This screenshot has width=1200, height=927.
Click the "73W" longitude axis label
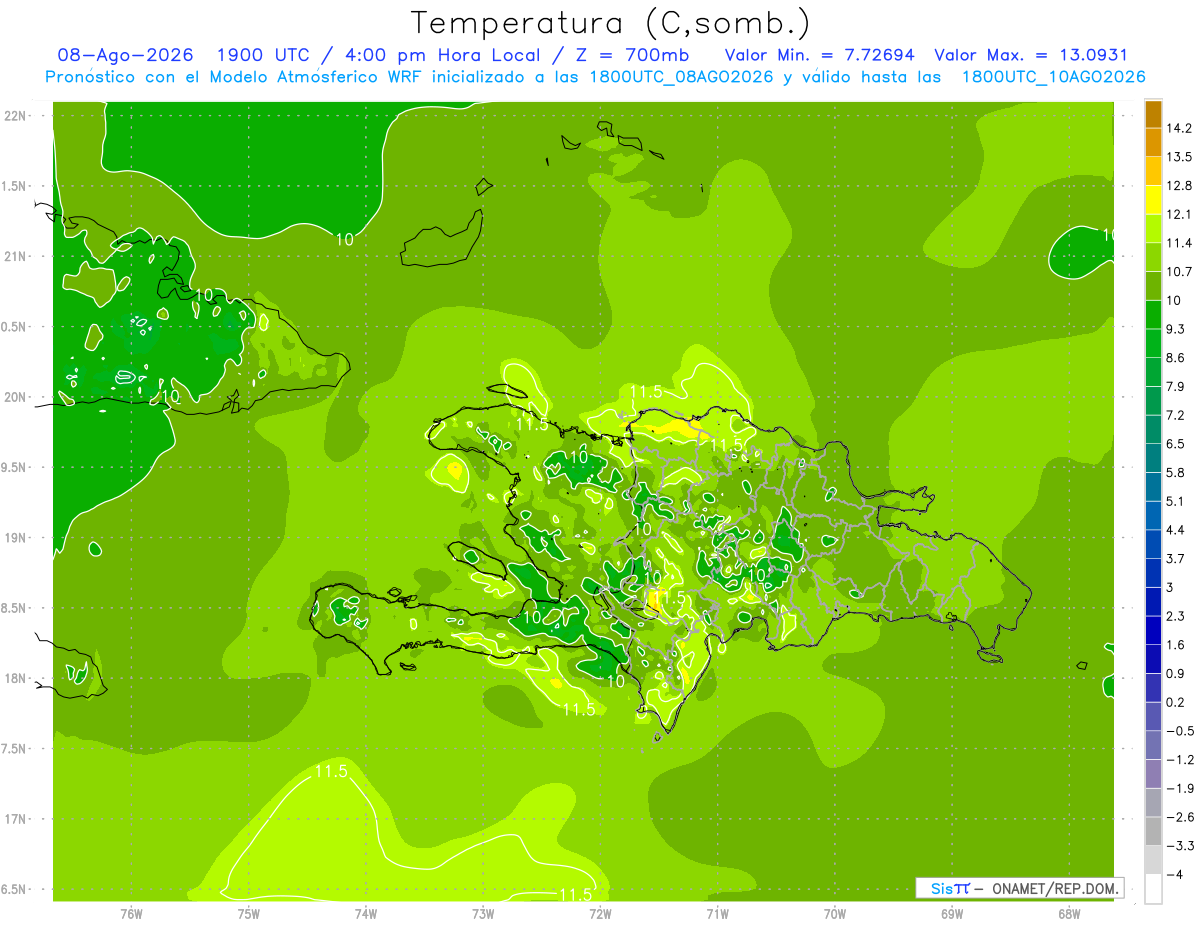(483, 913)
